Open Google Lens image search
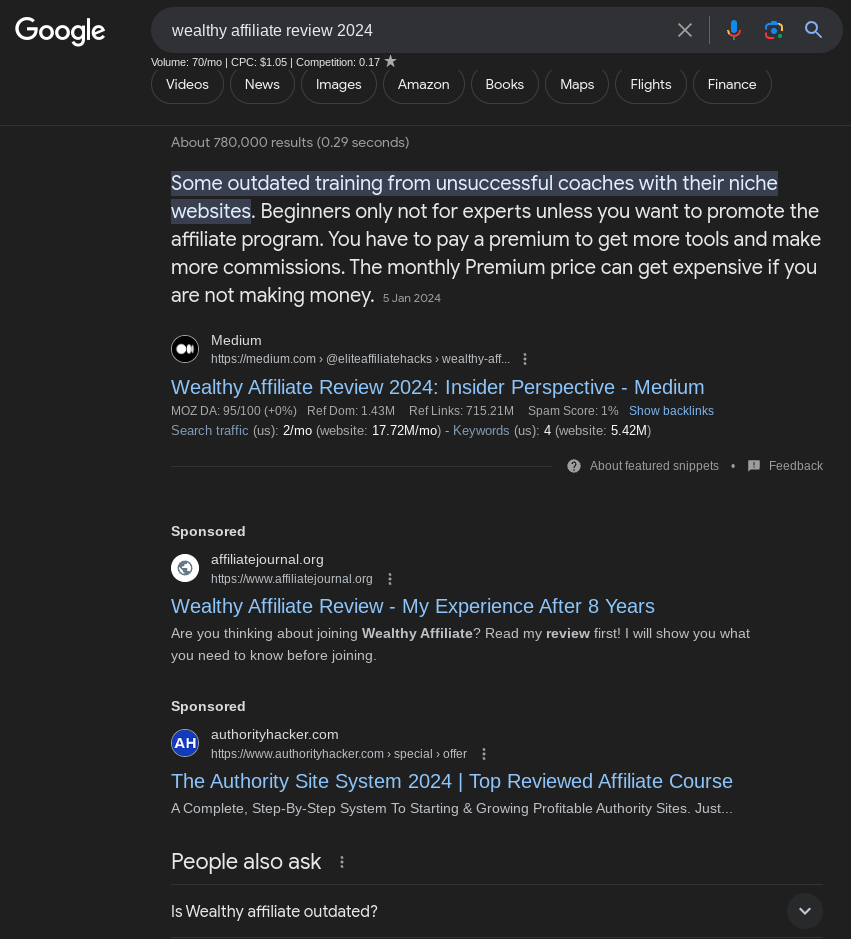The width and height of the screenshot is (851, 939). 774,30
